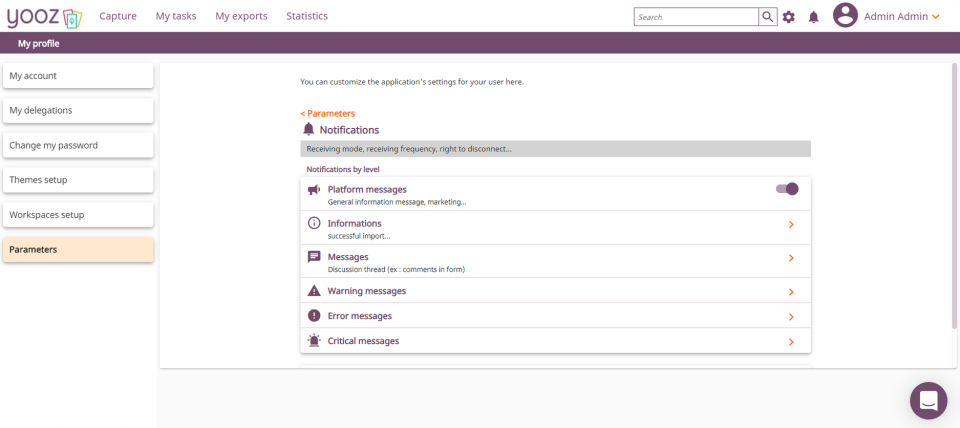This screenshot has height=428, width=960.
Task: Click the Critical messages siren icon
Action: point(314,341)
